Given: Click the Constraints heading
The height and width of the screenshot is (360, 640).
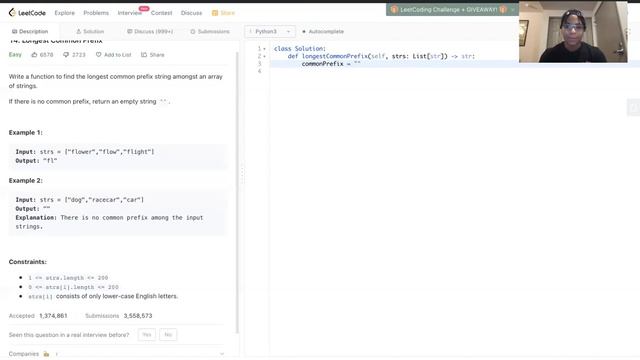Looking at the screenshot, I should click(x=28, y=262).
